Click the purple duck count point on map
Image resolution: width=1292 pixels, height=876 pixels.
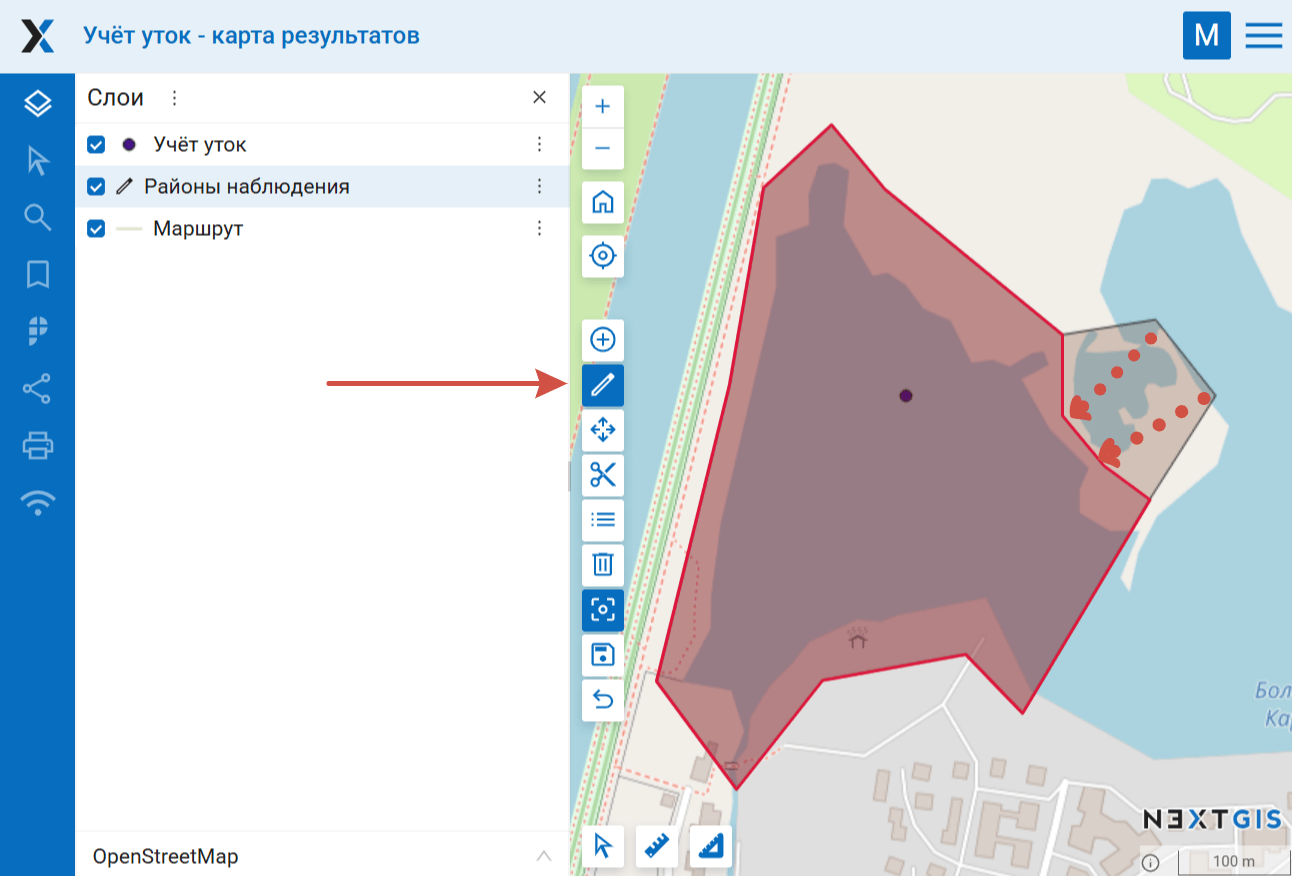[906, 396]
